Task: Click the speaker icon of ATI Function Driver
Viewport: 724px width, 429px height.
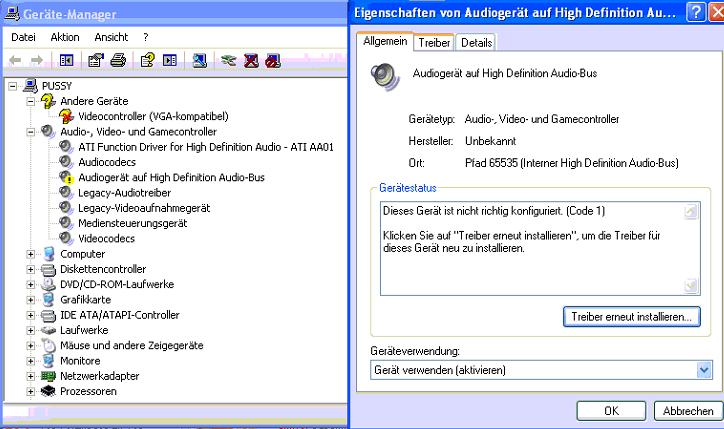Action: [66, 147]
